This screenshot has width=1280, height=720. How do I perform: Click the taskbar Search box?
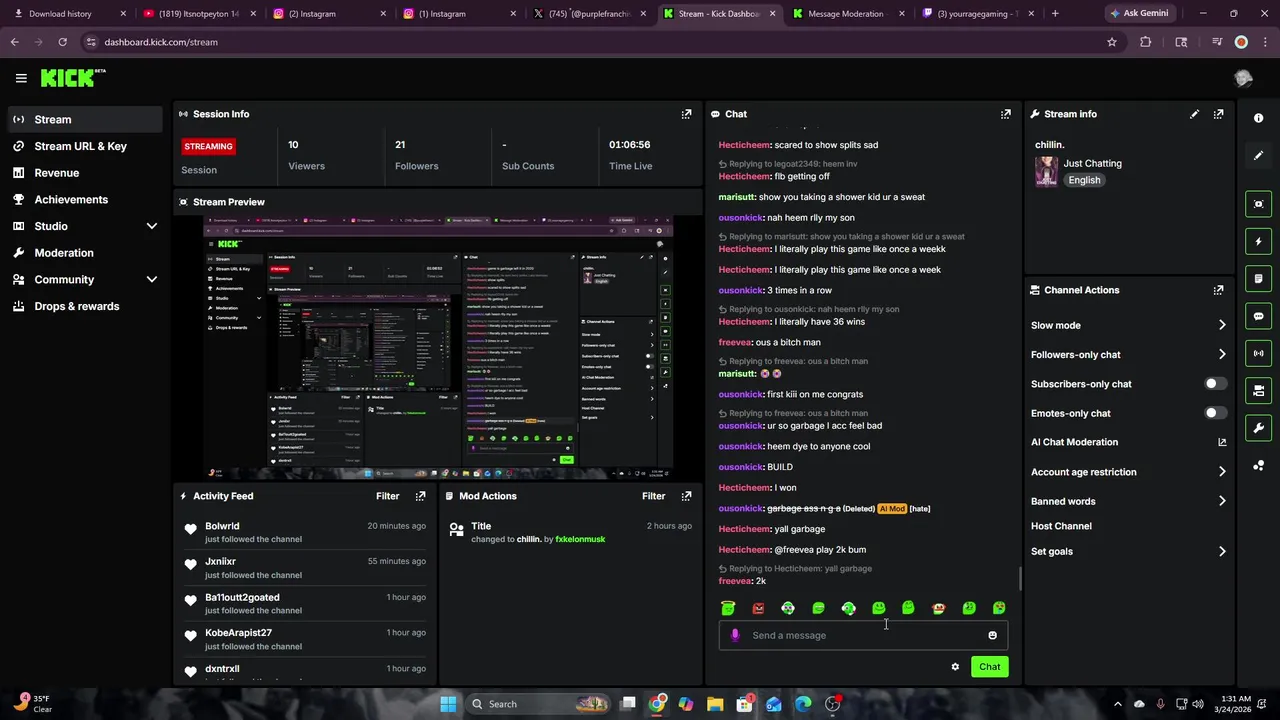(538, 704)
